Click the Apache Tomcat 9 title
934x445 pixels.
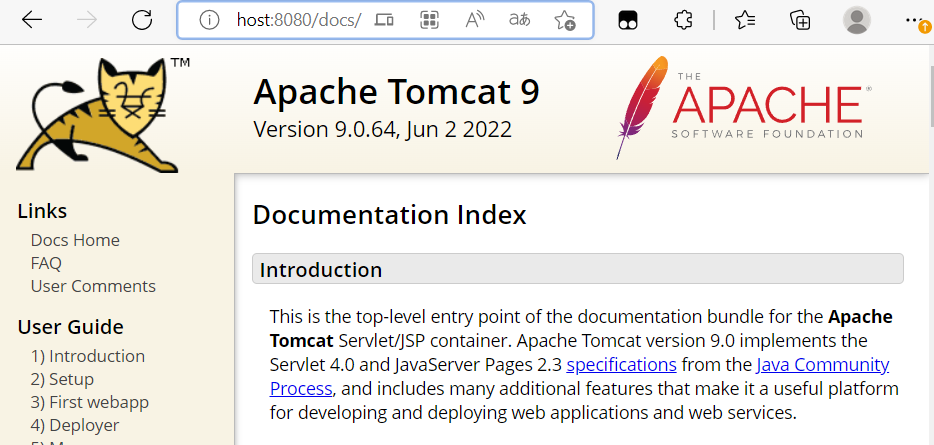click(x=396, y=92)
